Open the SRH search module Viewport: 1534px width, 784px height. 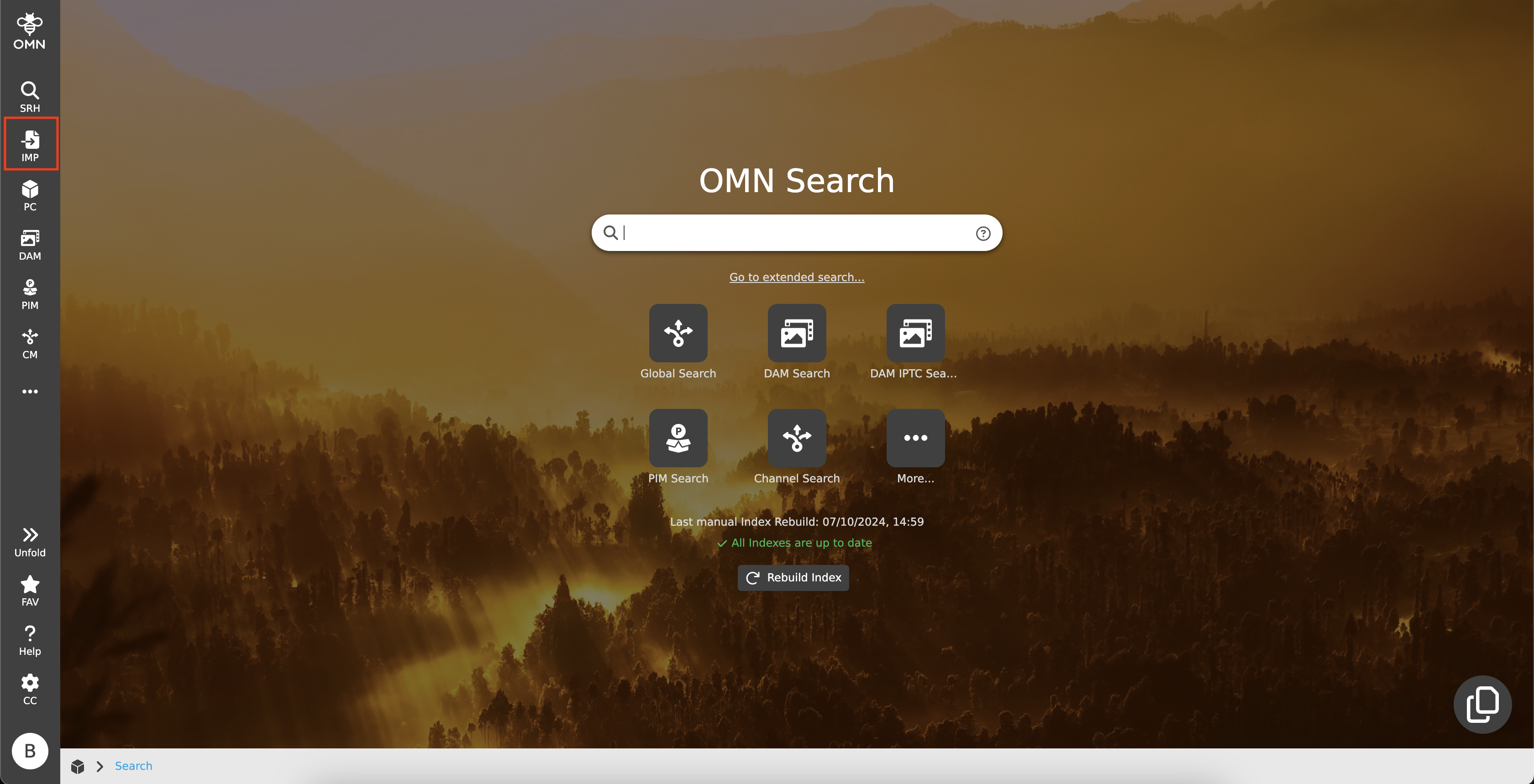pos(30,96)
